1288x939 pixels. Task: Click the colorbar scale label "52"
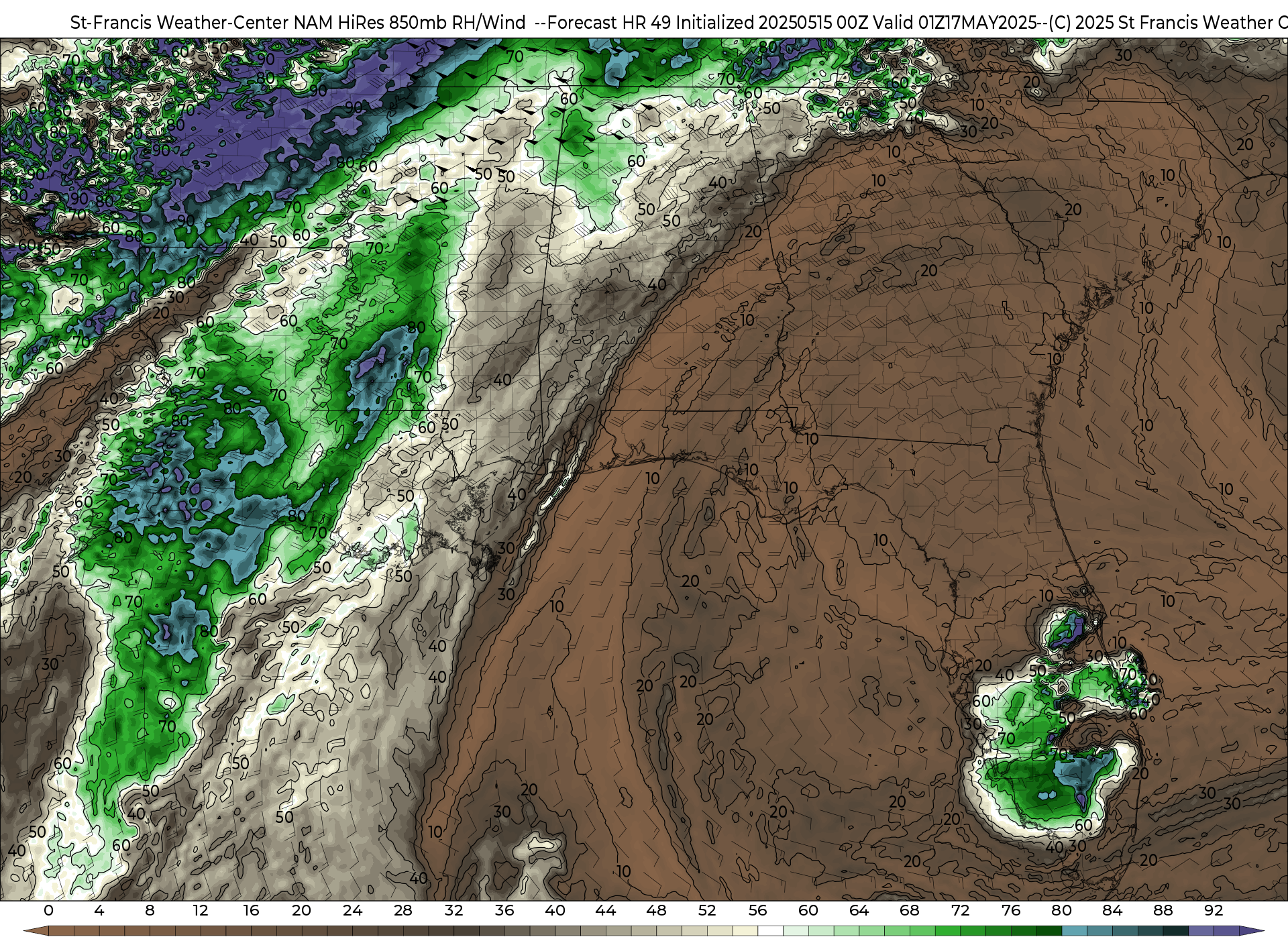click(x=707, y=910)
